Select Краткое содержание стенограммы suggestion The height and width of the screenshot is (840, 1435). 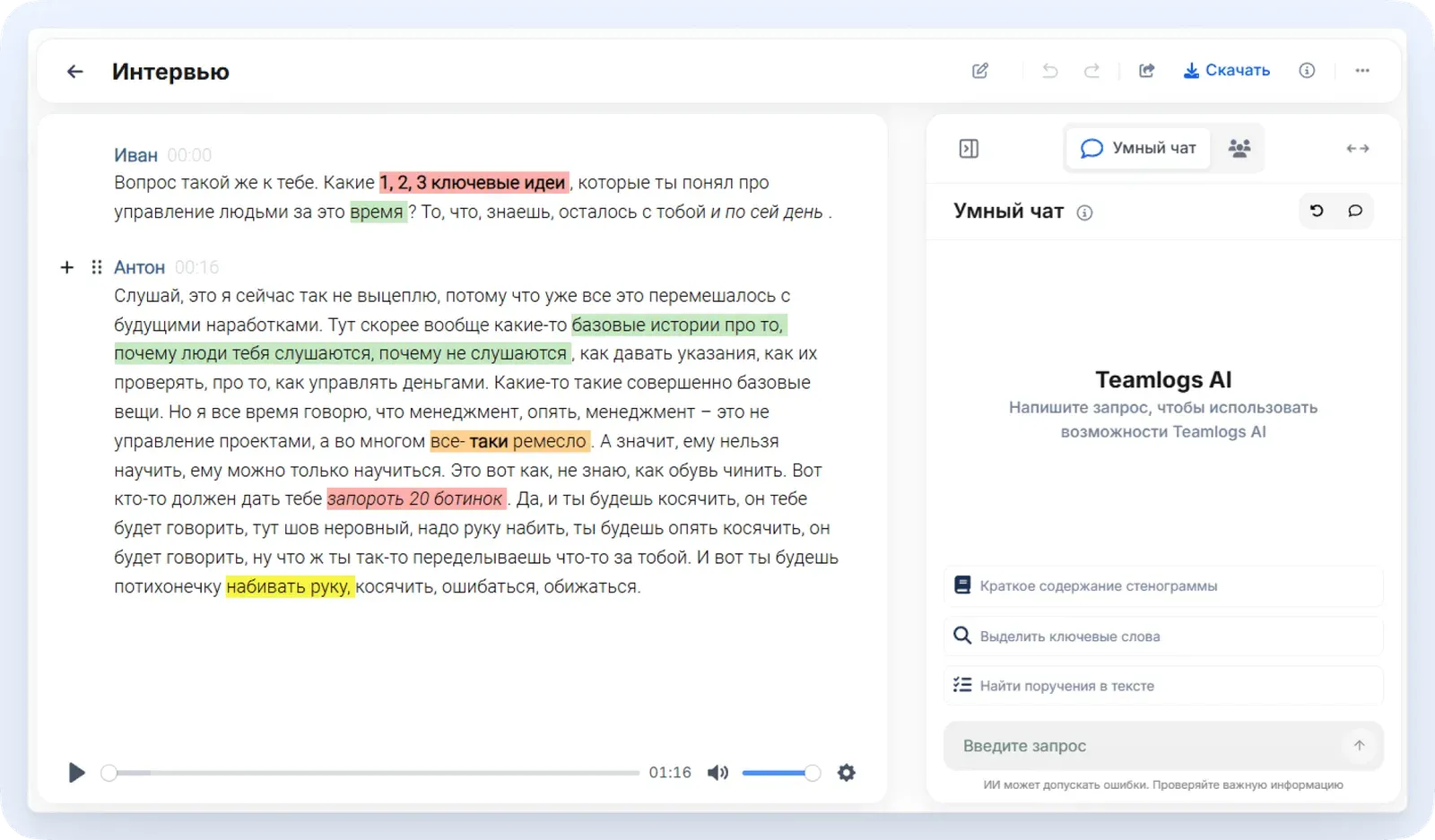pyautogui.click(x=1163, y=586)
